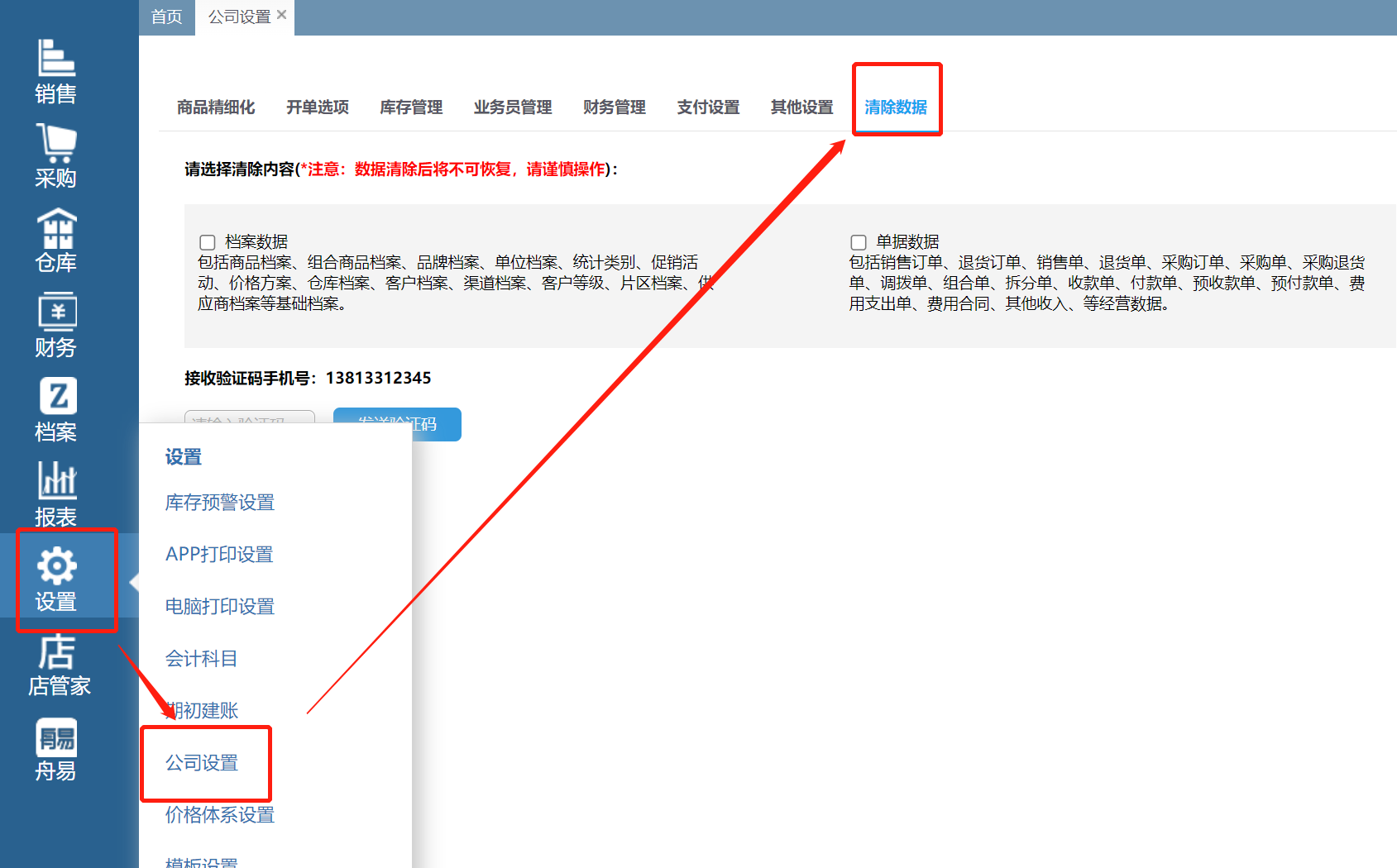Click the 单据数据 description paragraph
This screenshot has width=1397, height=868.
point(1107,284)
